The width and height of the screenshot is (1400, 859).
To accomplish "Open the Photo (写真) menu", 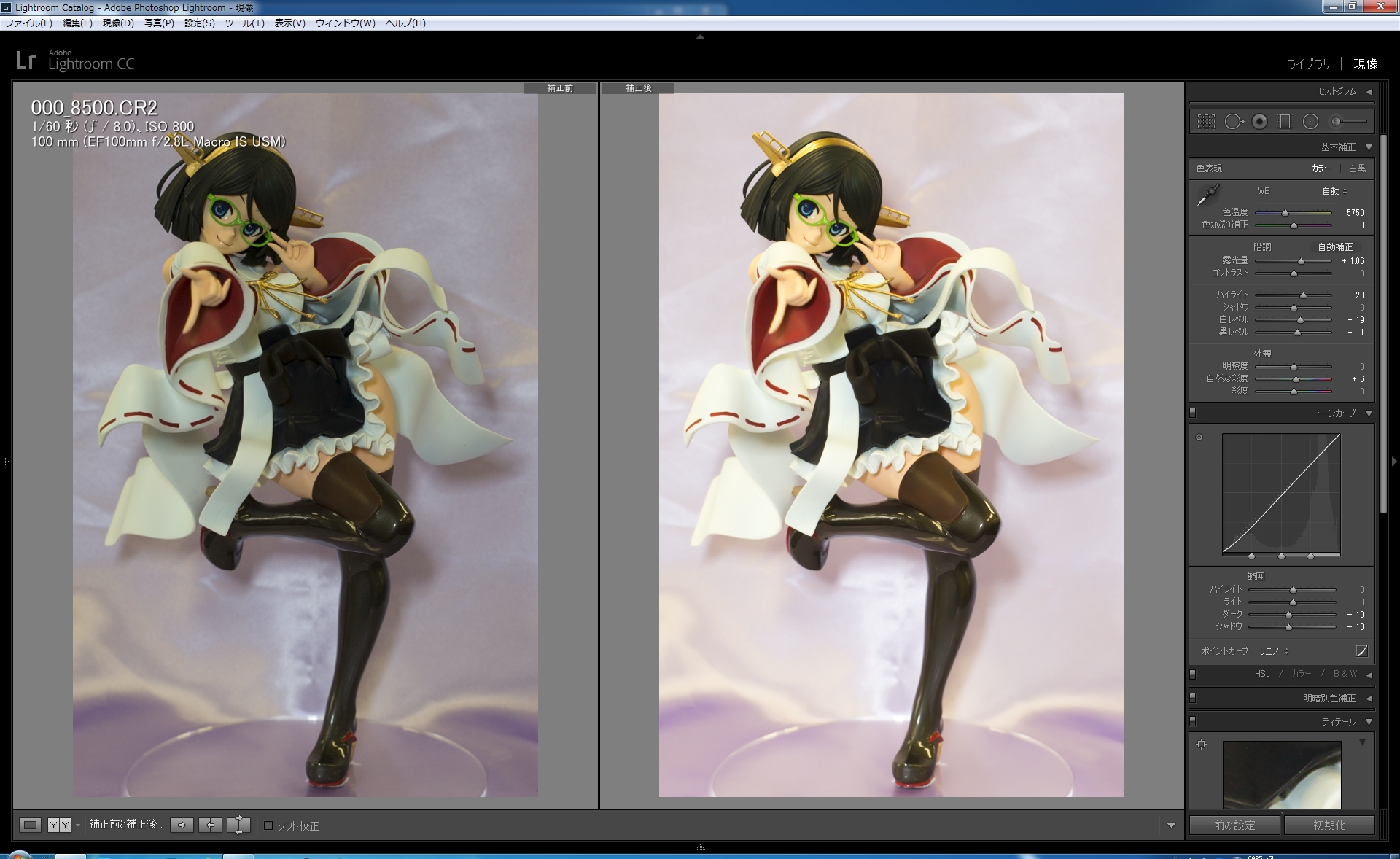I will (x=159, y=23).
